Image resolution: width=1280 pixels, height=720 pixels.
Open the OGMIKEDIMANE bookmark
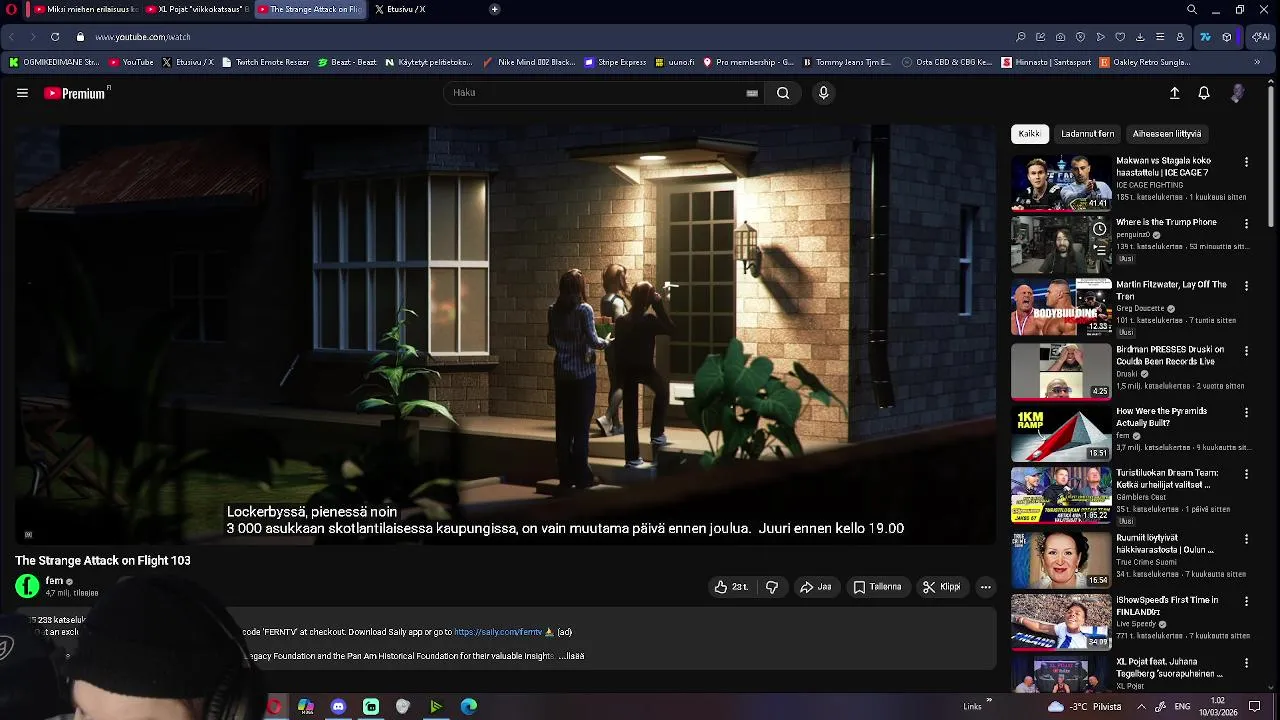(x=55, y=62)
